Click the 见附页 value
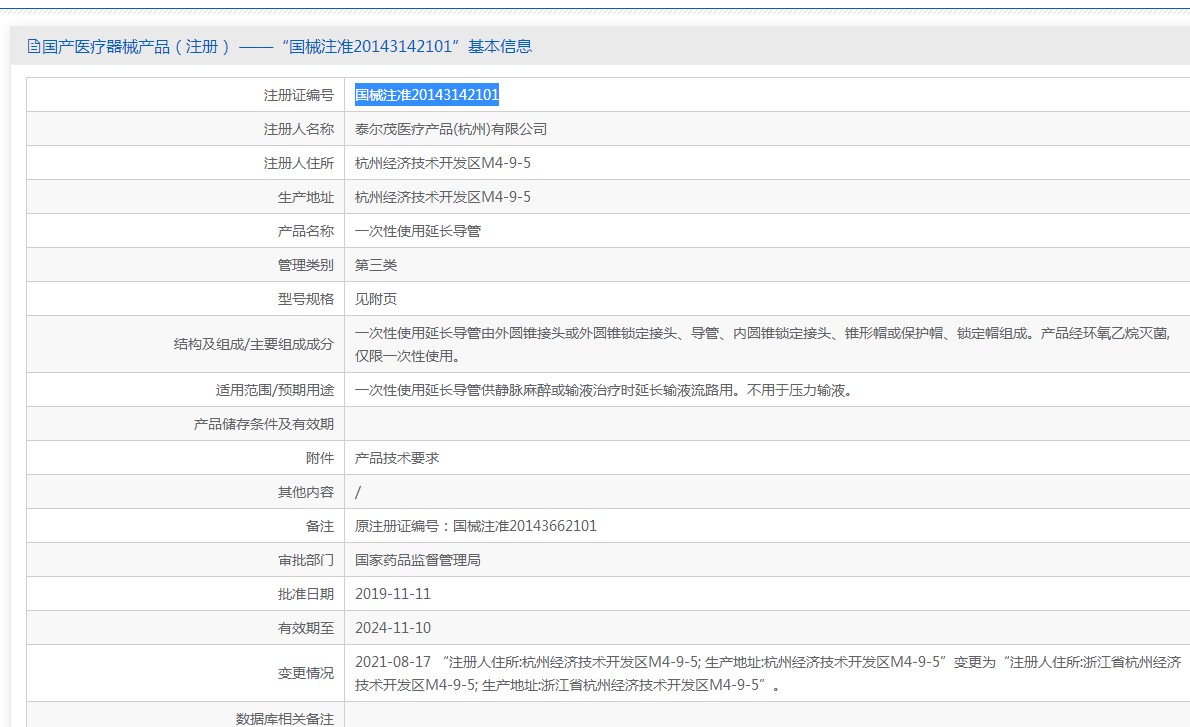 [376, 299]
